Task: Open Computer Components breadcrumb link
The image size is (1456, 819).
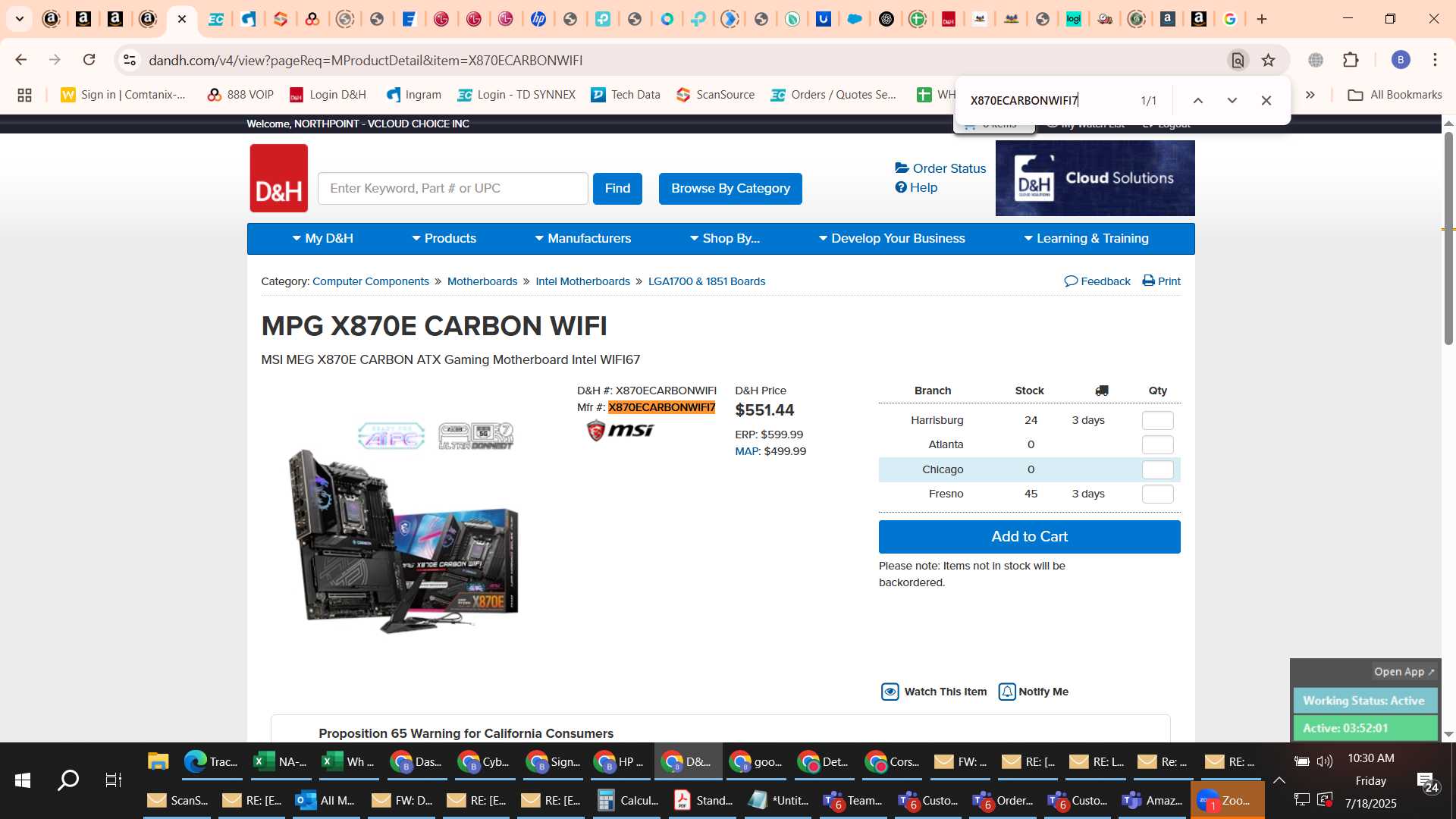Action: pos(371,281)
